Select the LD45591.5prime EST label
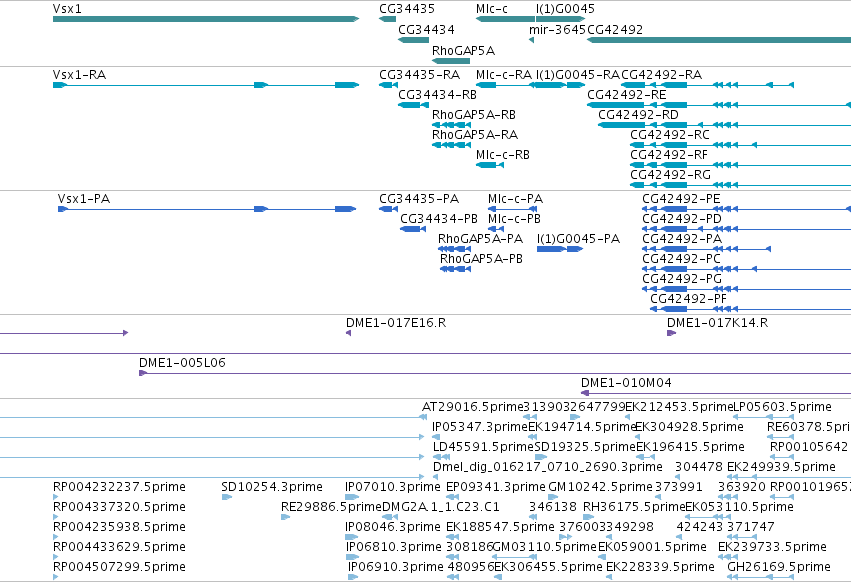851x582 pixels. [x=483, y=447]
